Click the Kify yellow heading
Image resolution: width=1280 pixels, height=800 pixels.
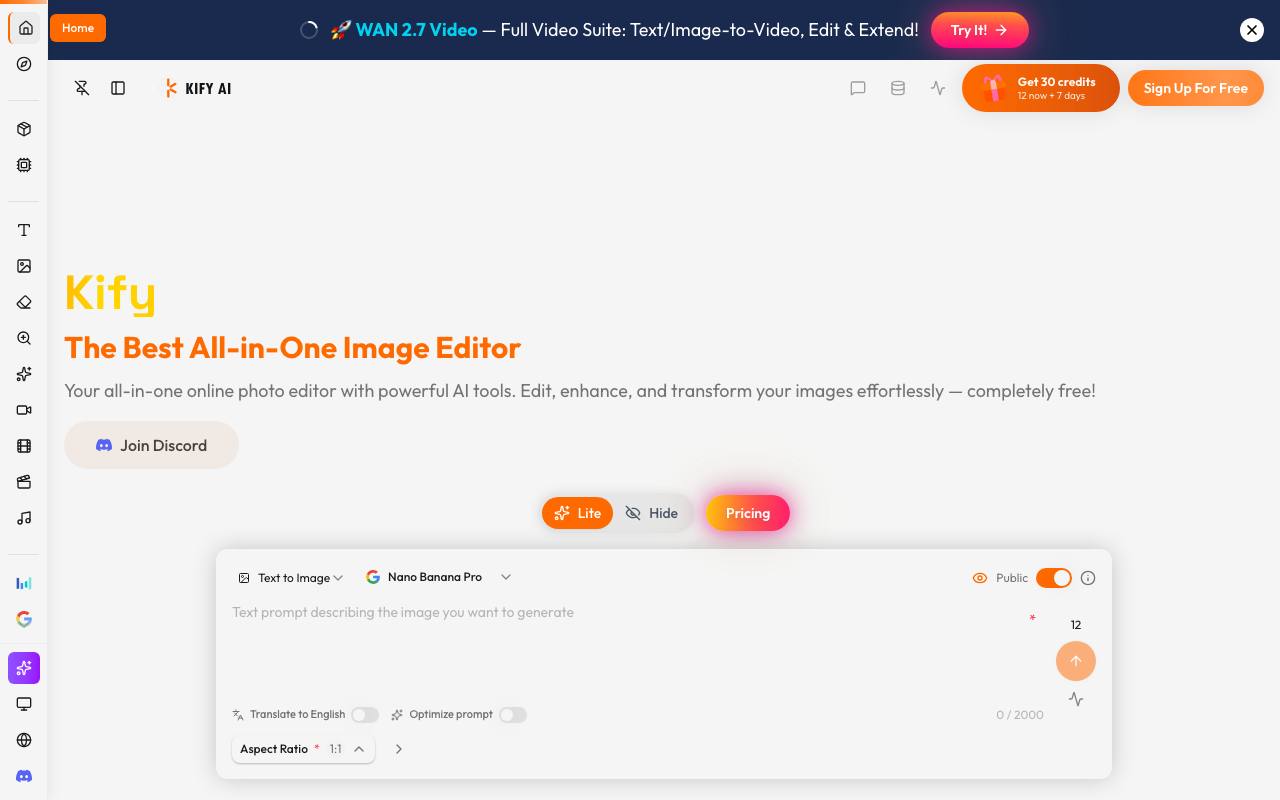tap(110, 293)
